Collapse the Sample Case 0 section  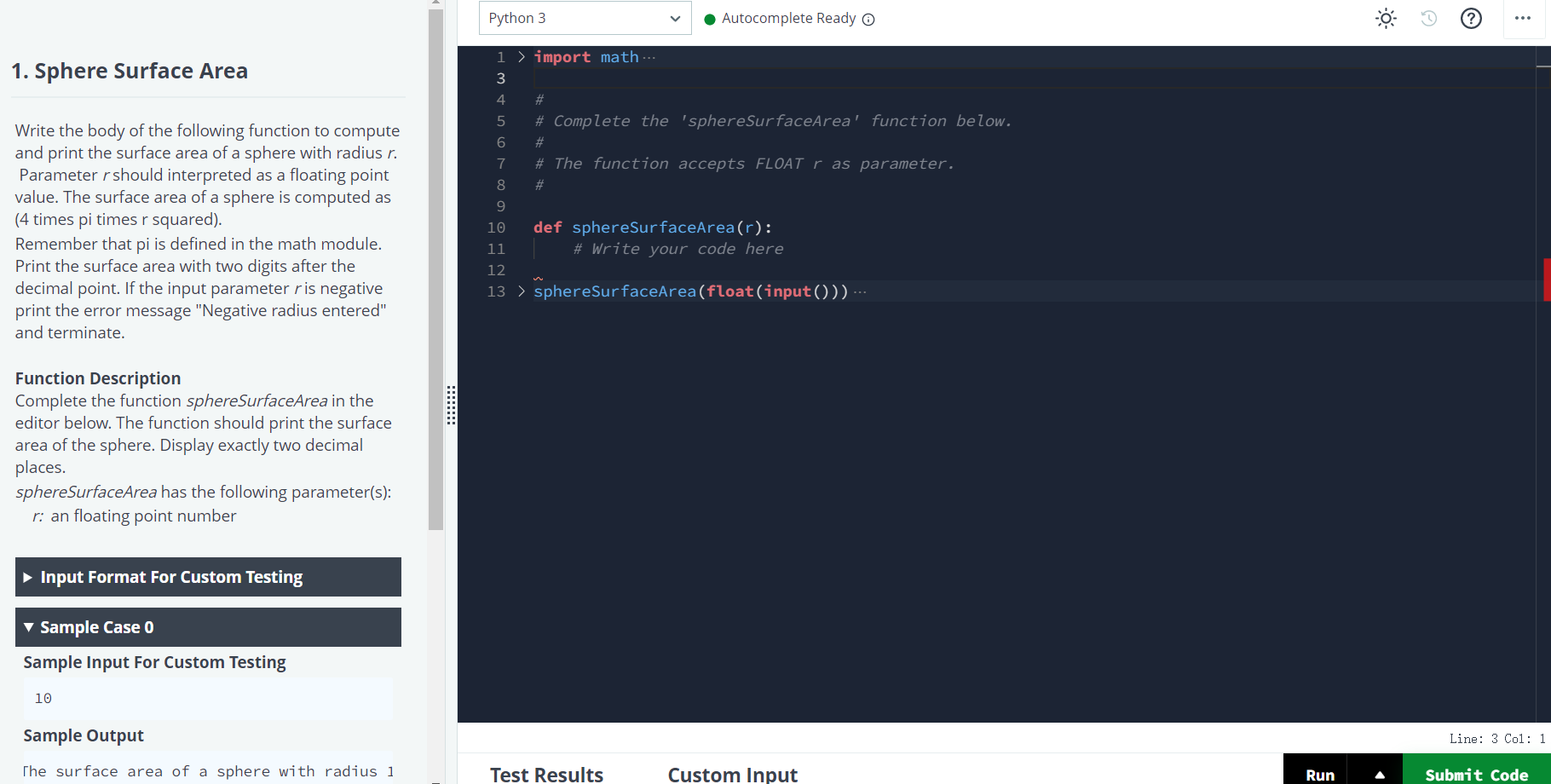pos(207,627)
